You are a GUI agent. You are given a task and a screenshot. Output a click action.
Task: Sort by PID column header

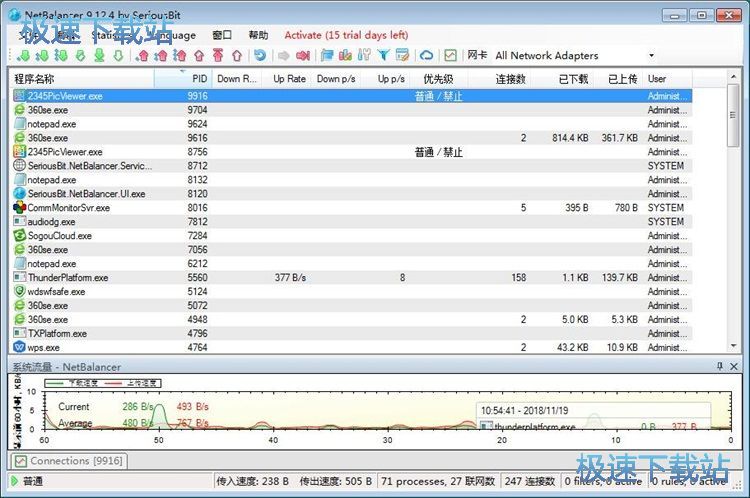(x=183, y=79)
